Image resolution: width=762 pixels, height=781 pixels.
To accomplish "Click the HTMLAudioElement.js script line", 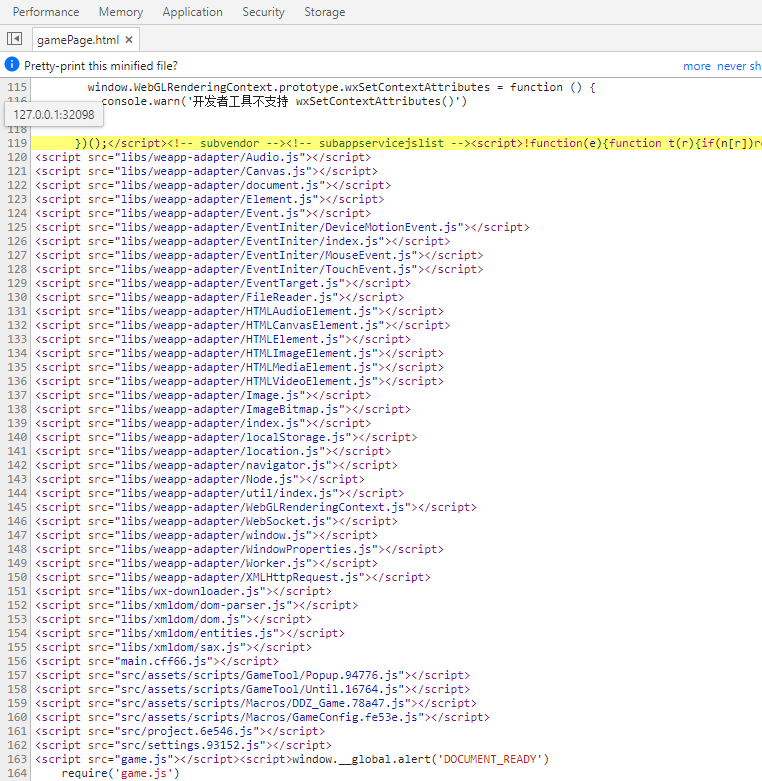I will click(x=239, y=311).
